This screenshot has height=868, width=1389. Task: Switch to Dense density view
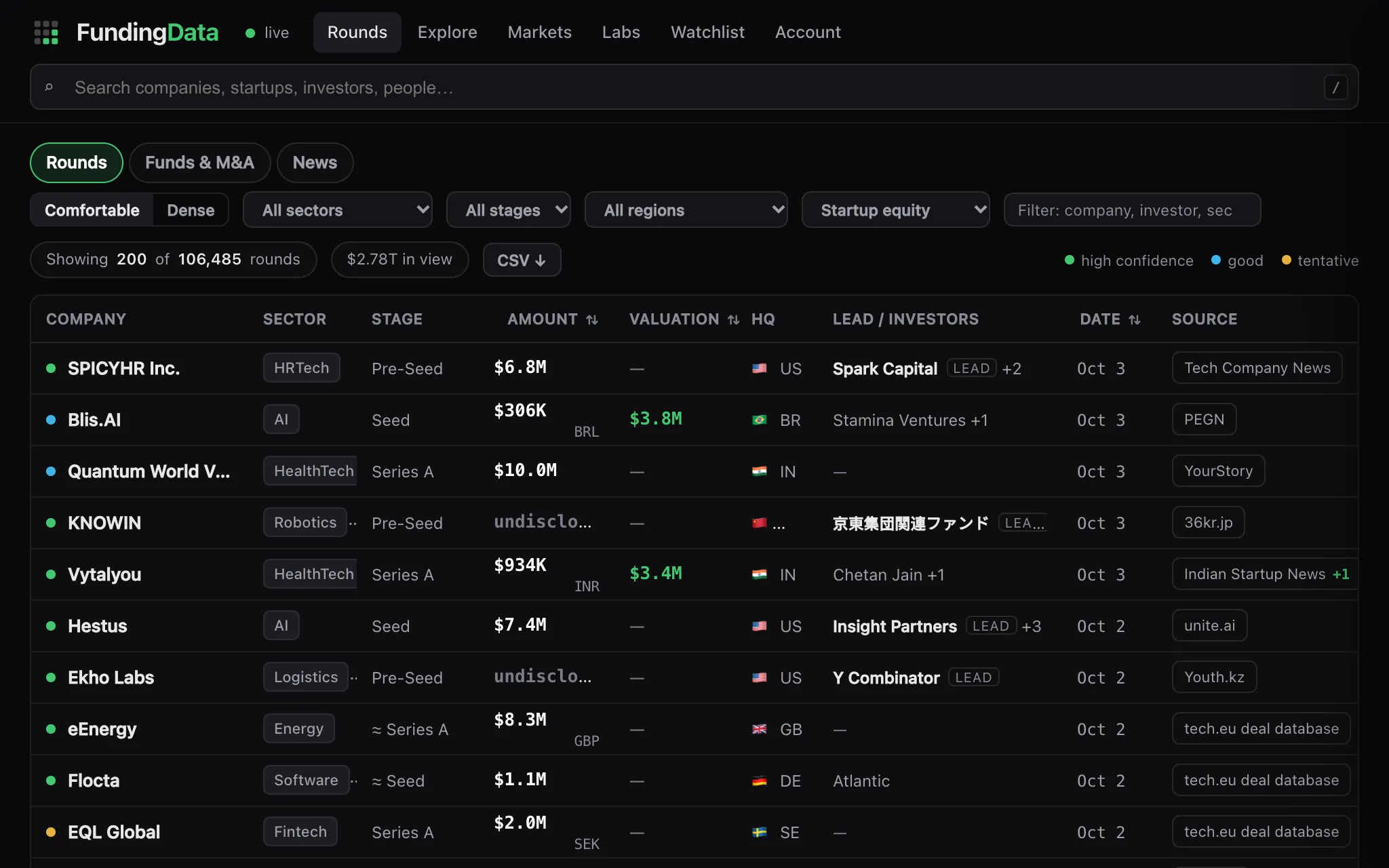[191, 210]
